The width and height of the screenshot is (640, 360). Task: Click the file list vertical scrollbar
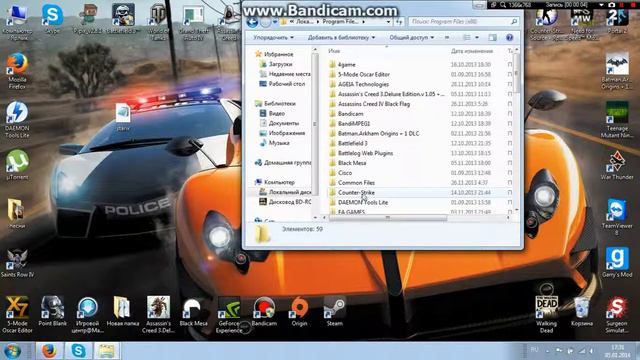point(516,73)
